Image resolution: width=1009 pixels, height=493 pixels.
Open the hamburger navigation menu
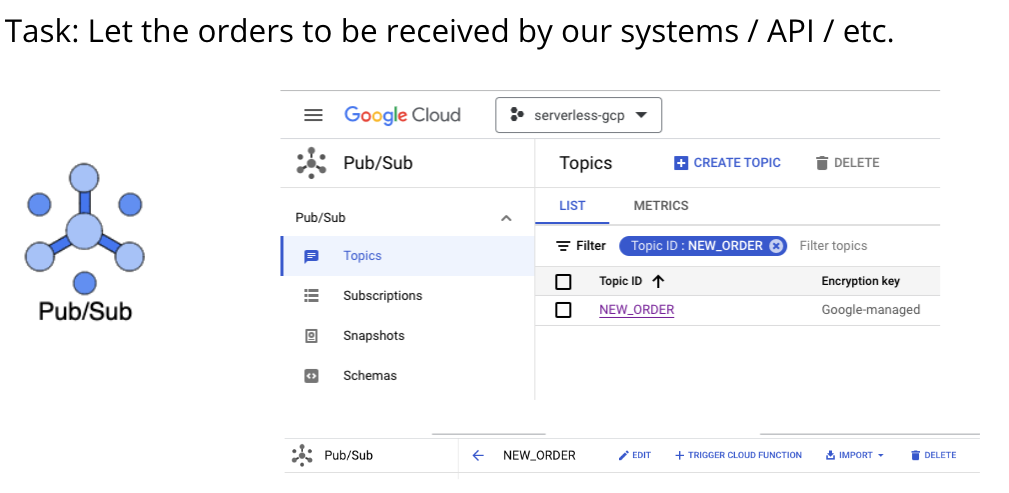(313, 115)
